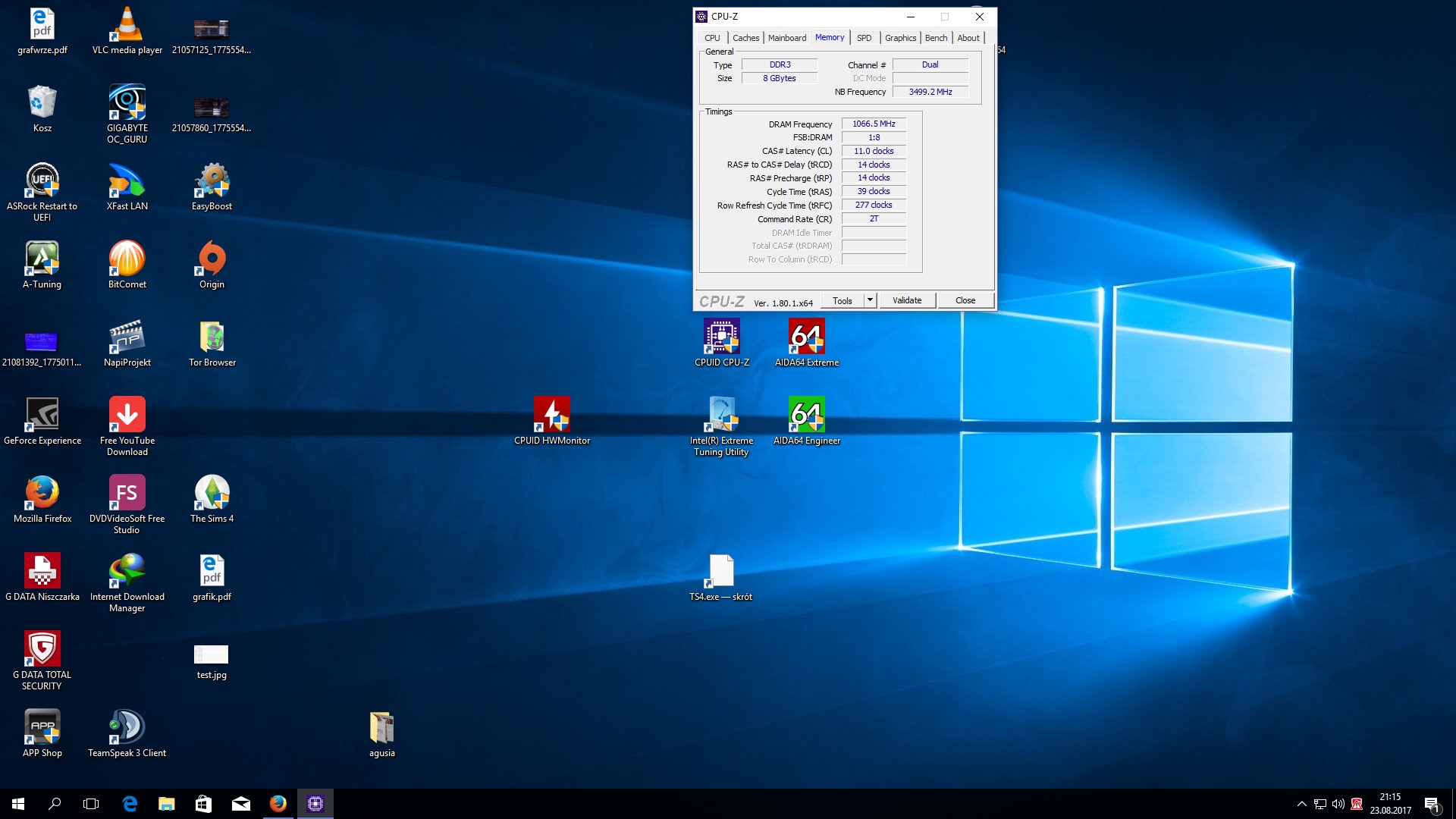
Task: Click the CPU-Z taskbar icon
Action: tap(315, 804)
